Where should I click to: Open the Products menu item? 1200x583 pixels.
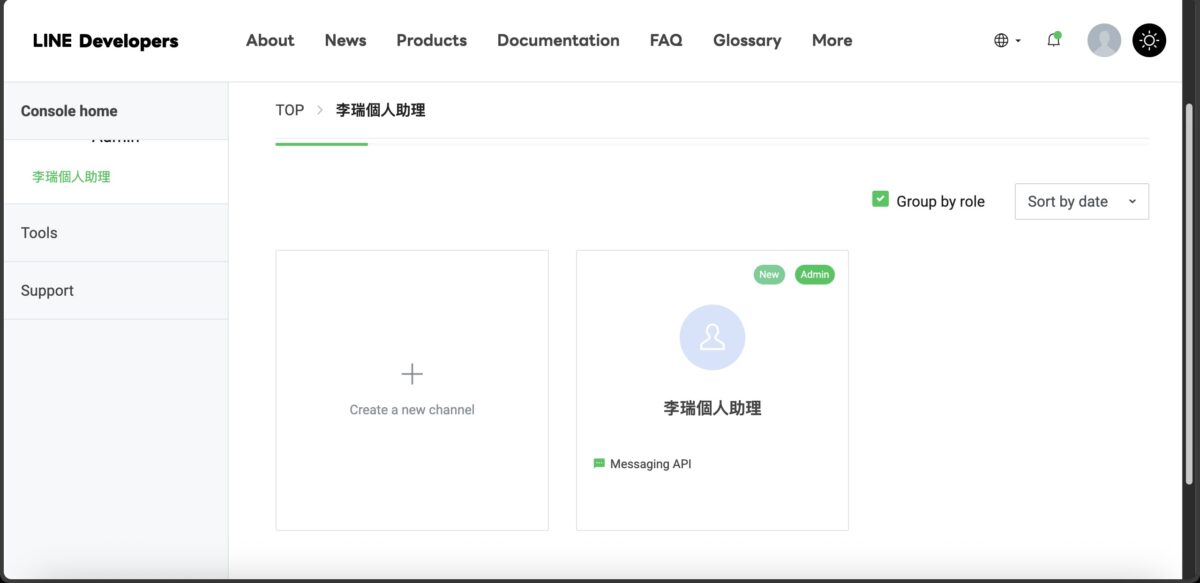[431, 41]
